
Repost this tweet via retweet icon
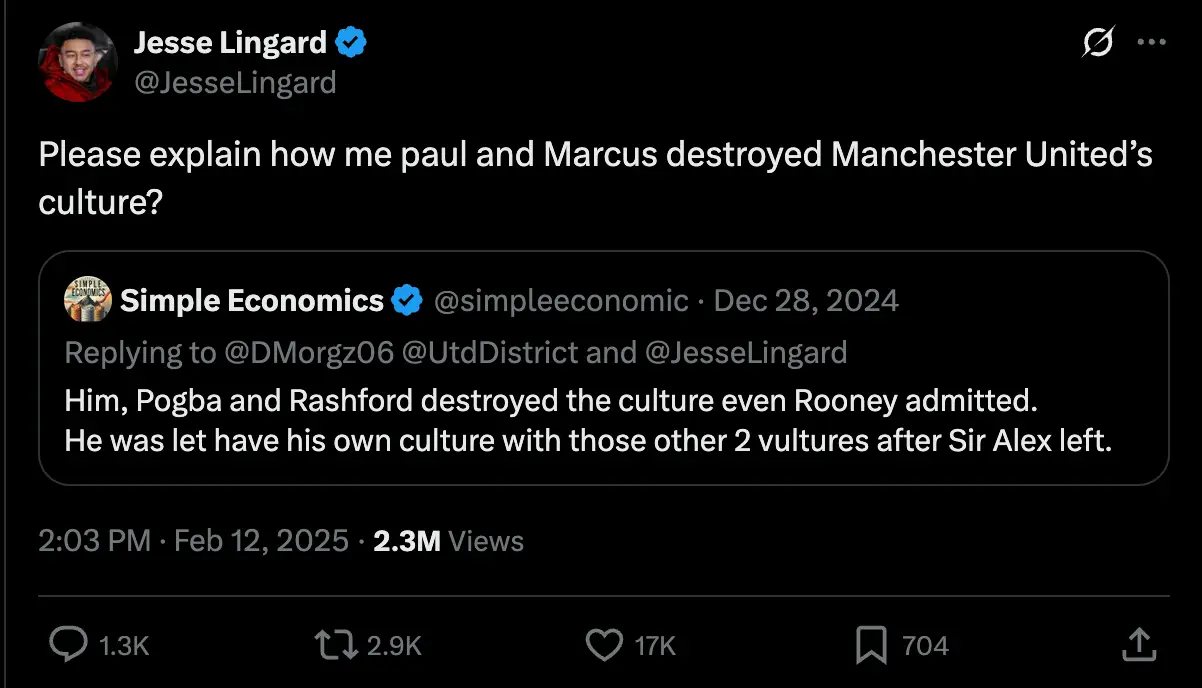(337, 645)
